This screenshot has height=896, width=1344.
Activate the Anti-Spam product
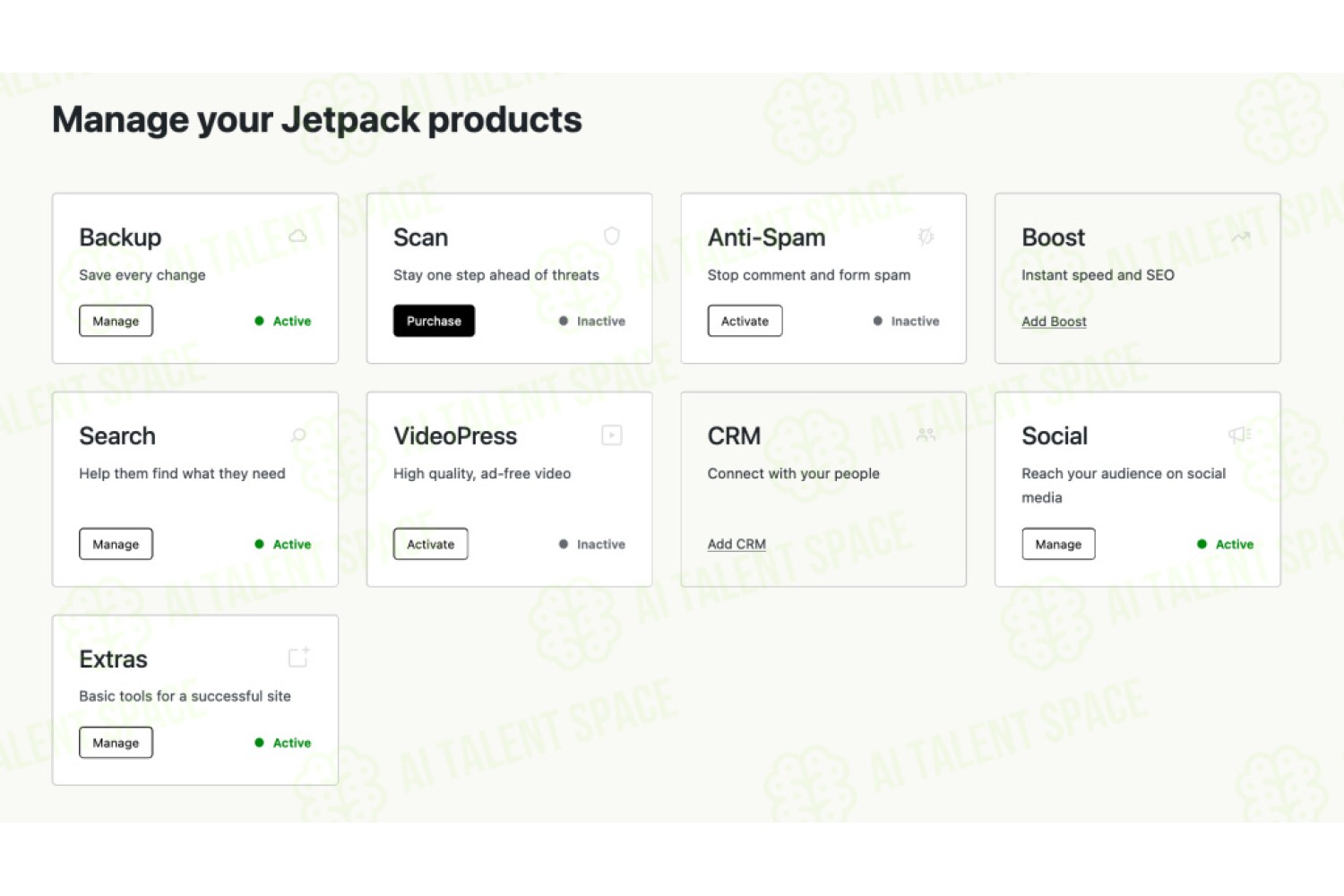click(745, 321)
